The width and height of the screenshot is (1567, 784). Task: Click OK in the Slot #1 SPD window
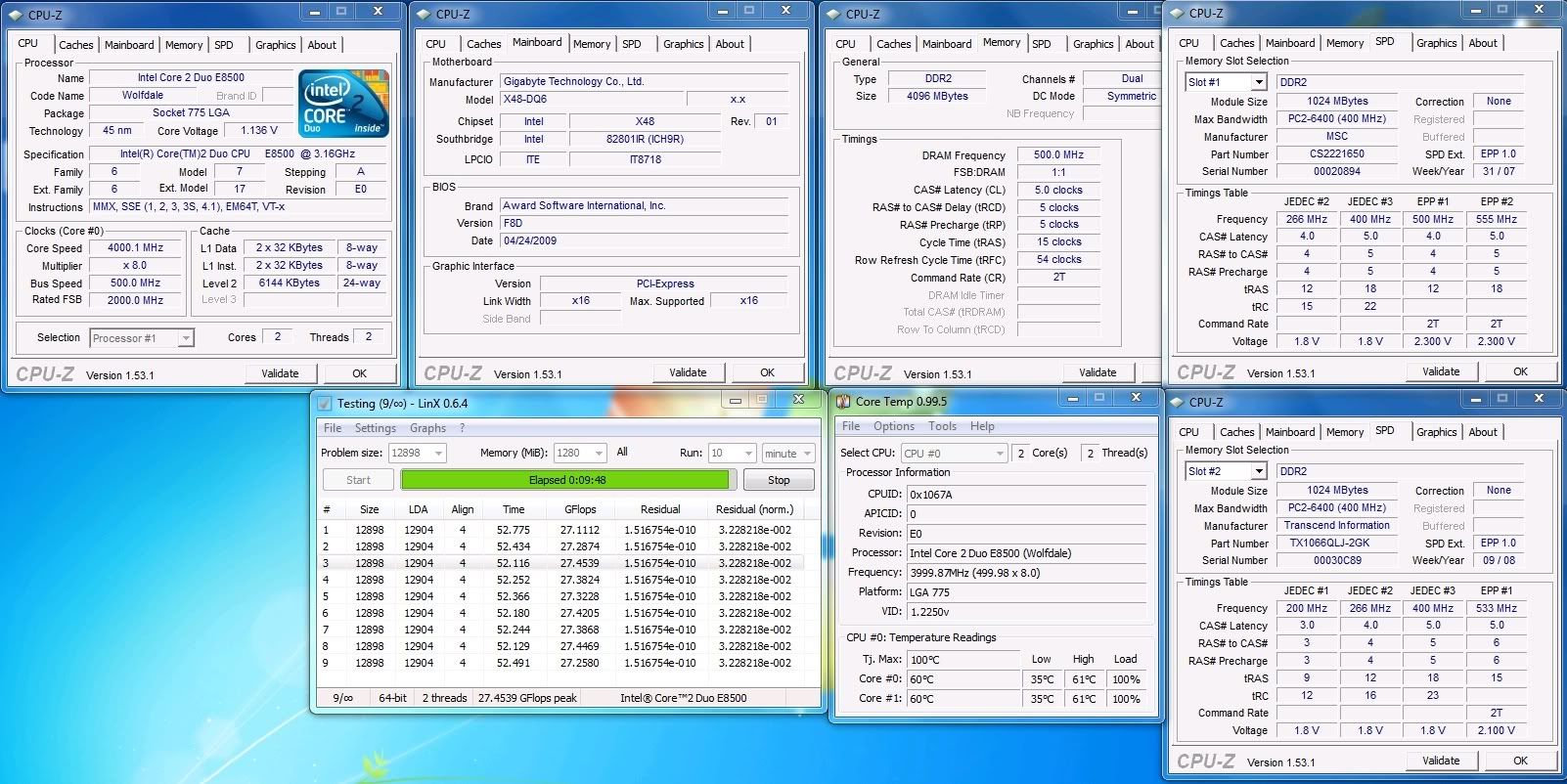[x=1520, y=371]
